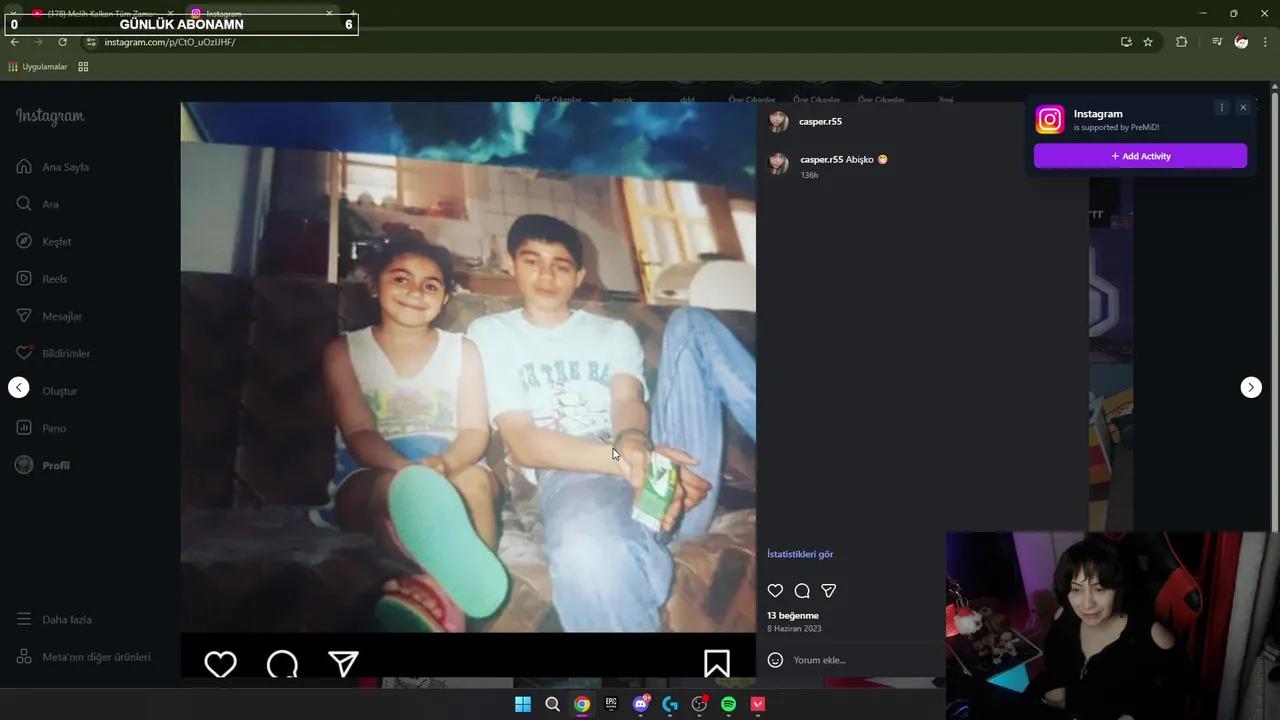This screenshot has width=1280, height=720.
Task: Share post with small paper plane icon
Action: [828, 591]
